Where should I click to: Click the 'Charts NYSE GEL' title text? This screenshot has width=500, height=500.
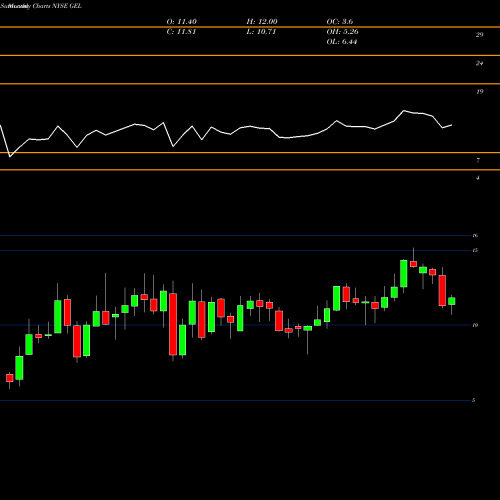tap(56, 6)
